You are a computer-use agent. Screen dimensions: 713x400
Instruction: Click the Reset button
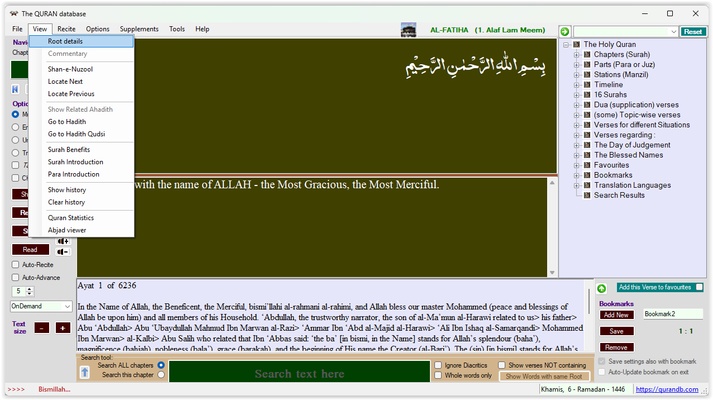click(693, 31)
